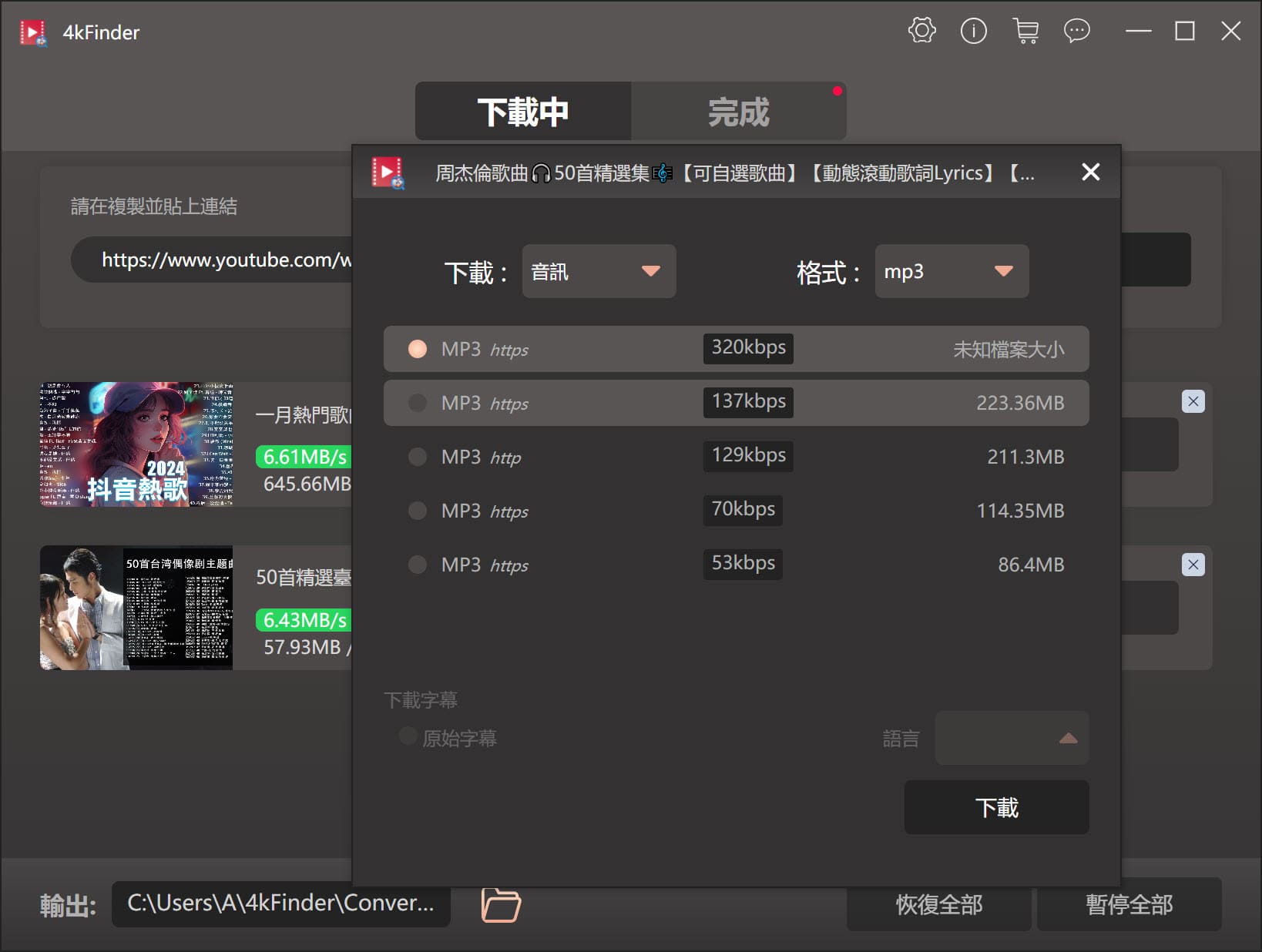Click the 暫停全部 button

click(1129, 904)
